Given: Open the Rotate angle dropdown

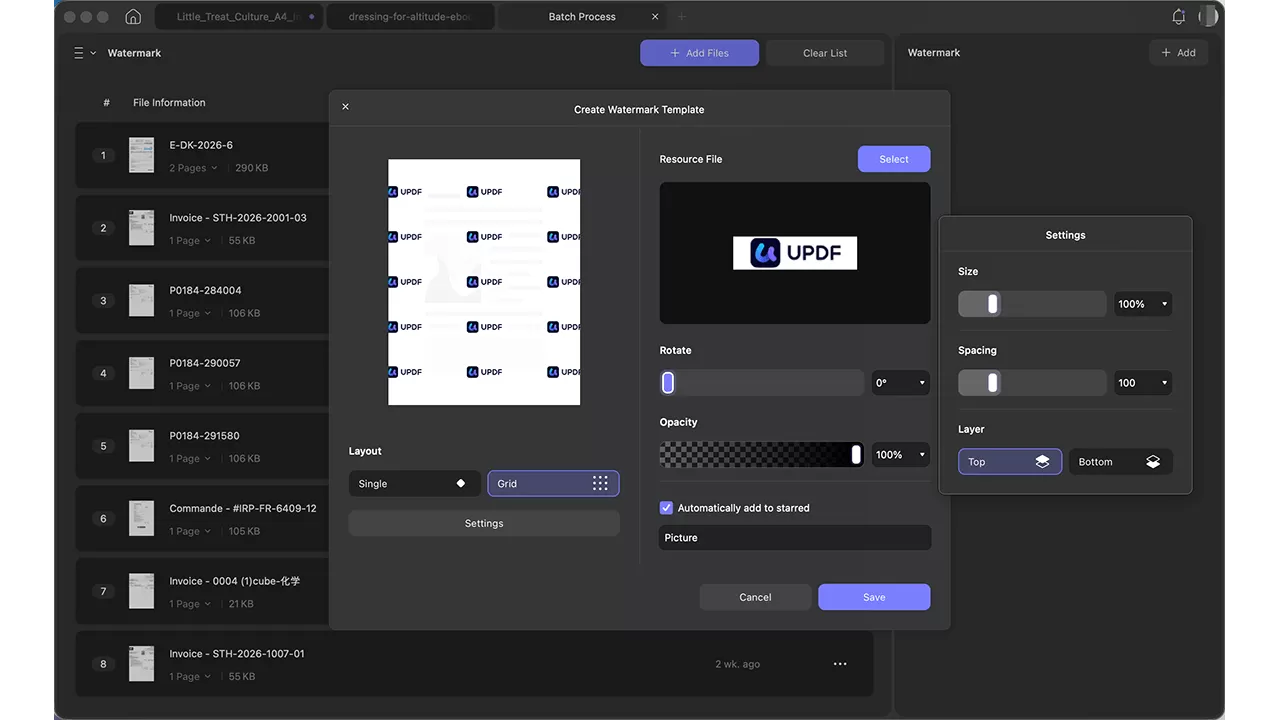Looking at the screenshot, I should point(901,383).
